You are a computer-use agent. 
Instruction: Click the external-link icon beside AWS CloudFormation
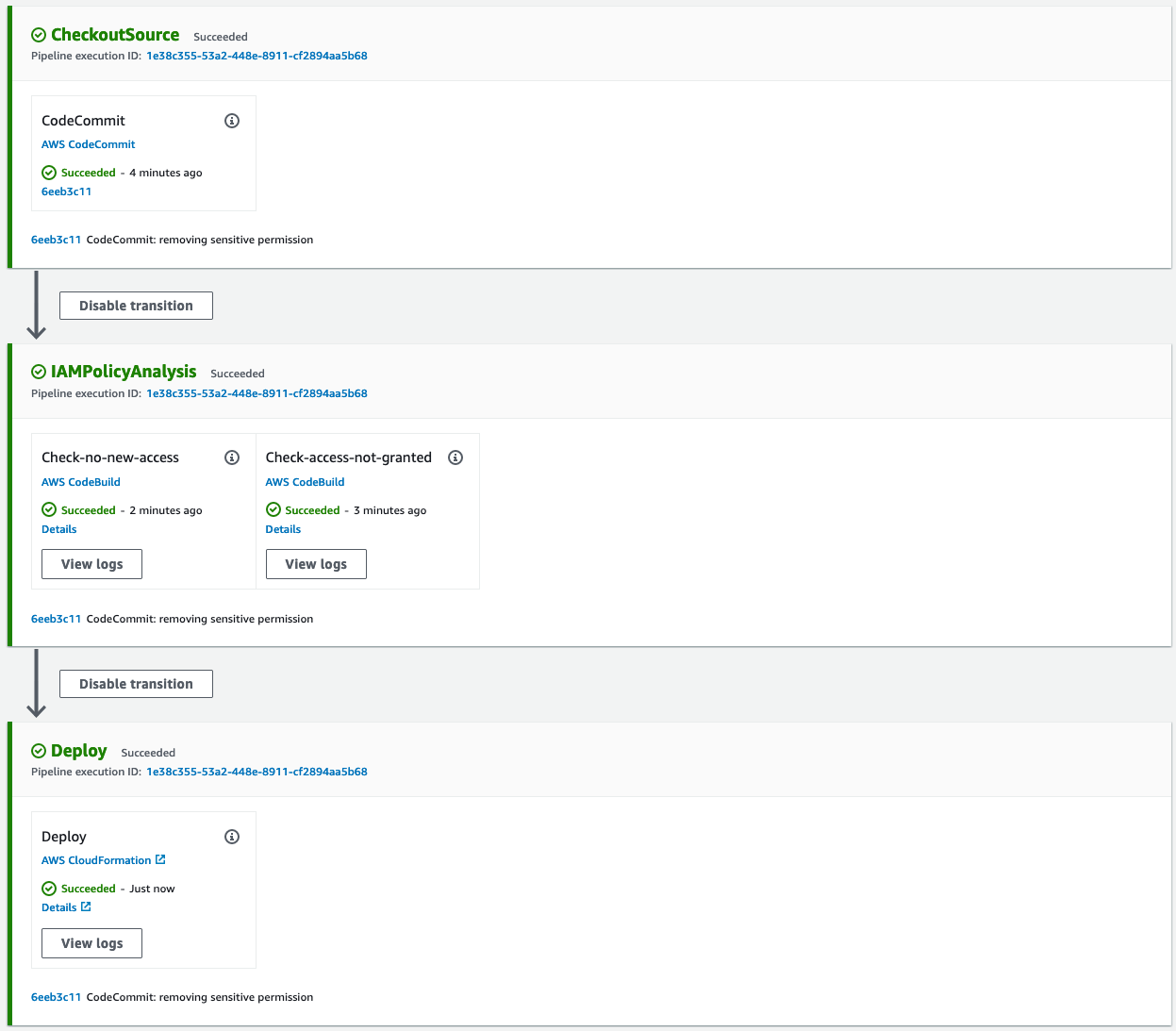coord(161,859)
